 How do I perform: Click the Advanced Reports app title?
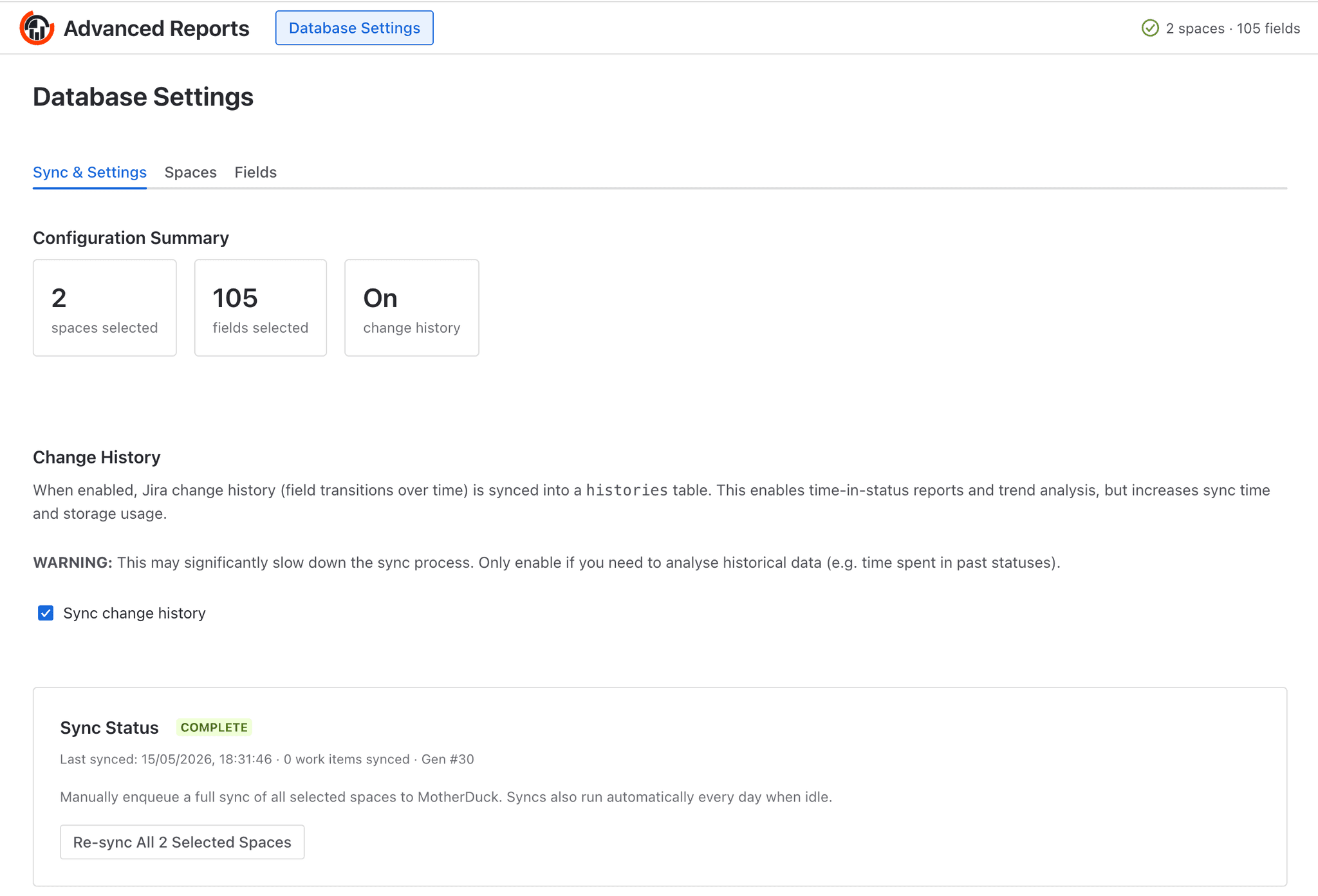pos(156,28)
